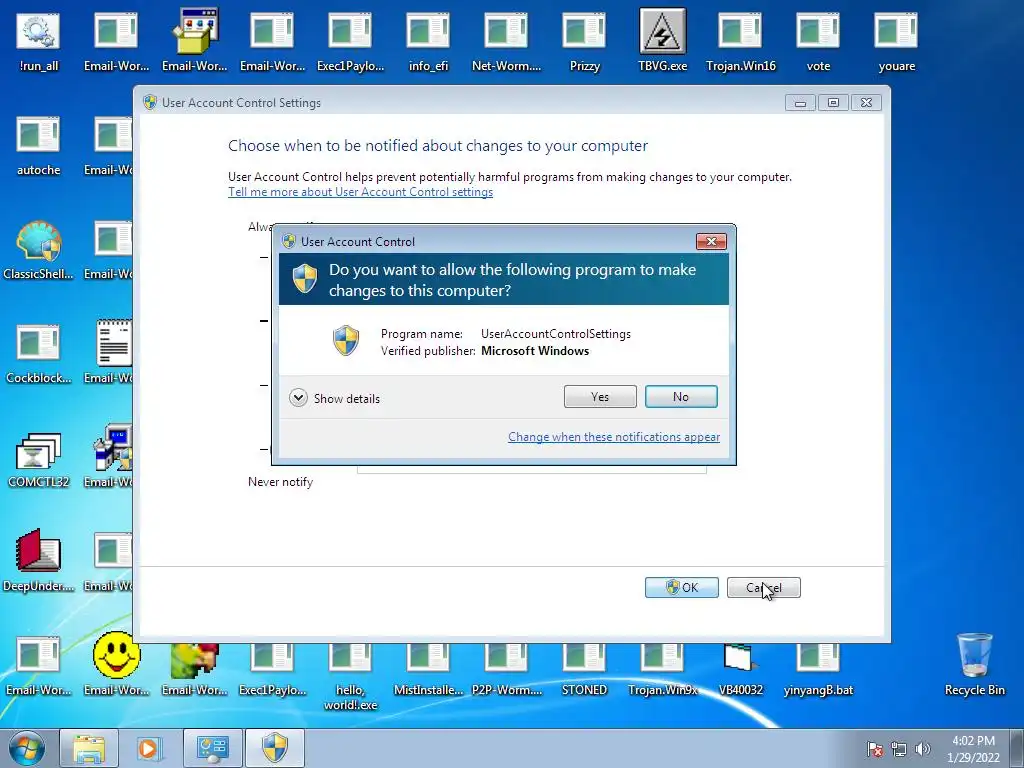Screen dimensions: 1024x768
Task: Close the User Account Control prompt
Action: point(711,242)
